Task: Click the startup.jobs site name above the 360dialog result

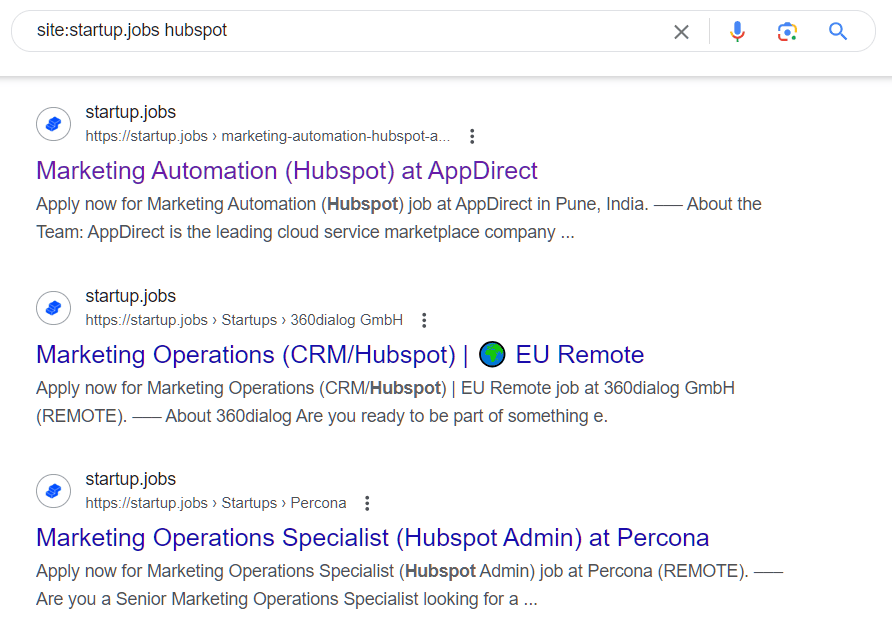Action: [x=130, y=296]
